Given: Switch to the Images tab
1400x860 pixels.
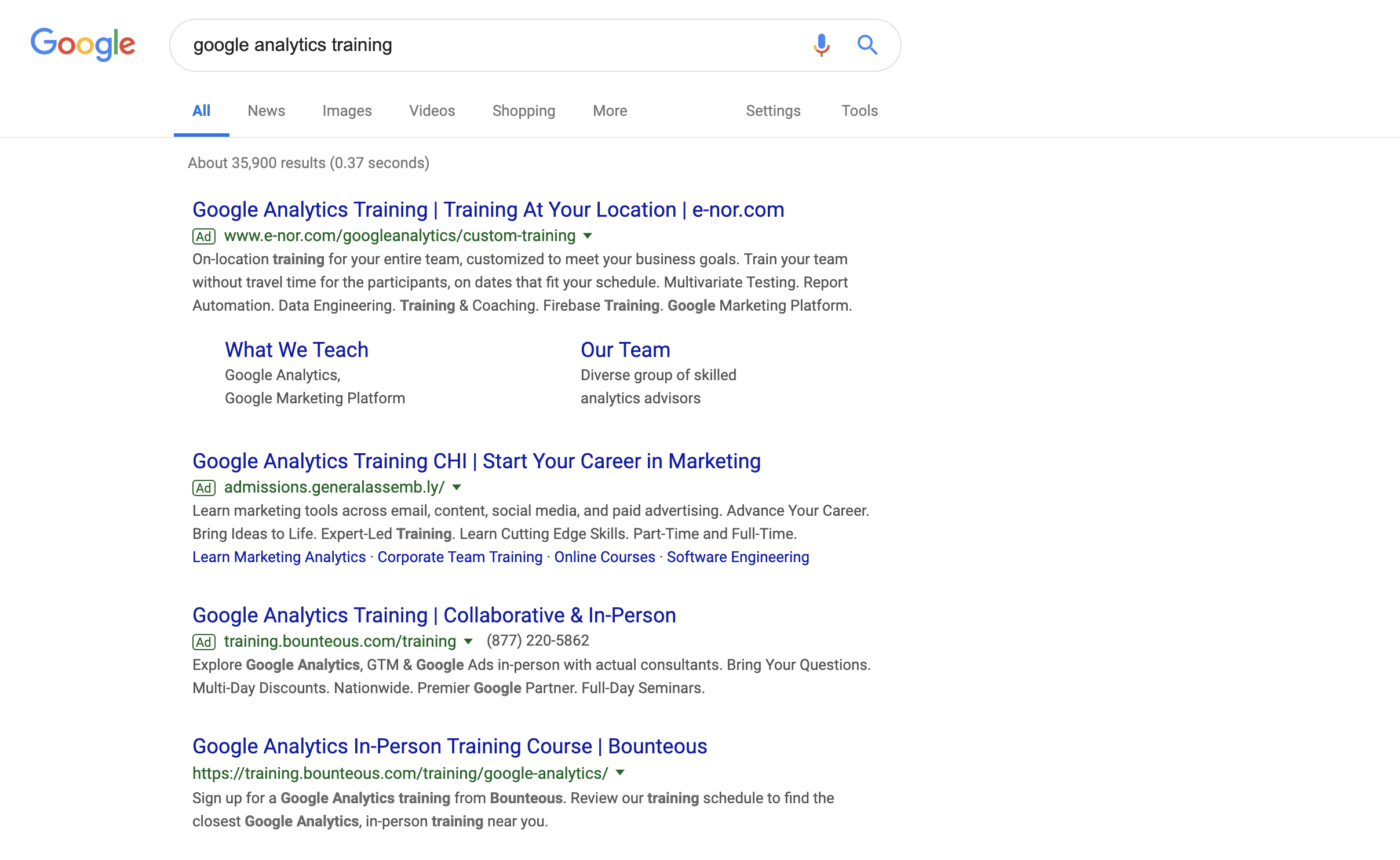Looking at the screenshot, I should 347,111.
